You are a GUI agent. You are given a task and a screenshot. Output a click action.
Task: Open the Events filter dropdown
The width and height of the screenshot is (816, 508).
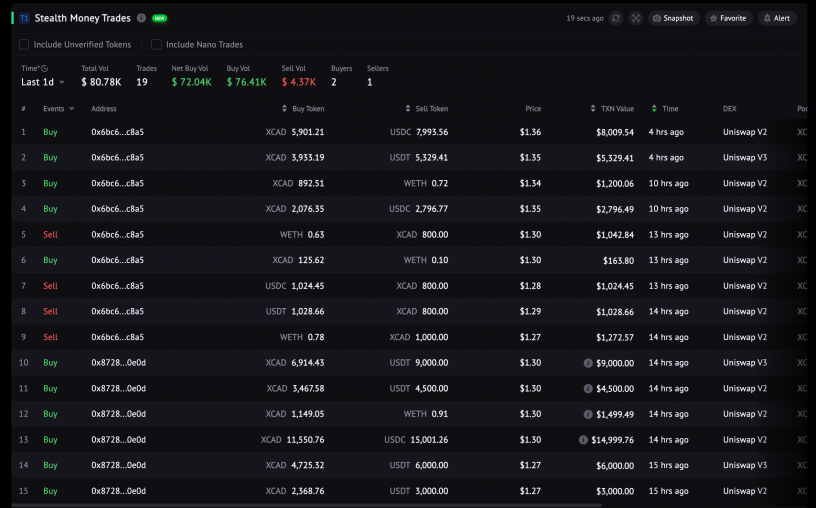(59, 109)
